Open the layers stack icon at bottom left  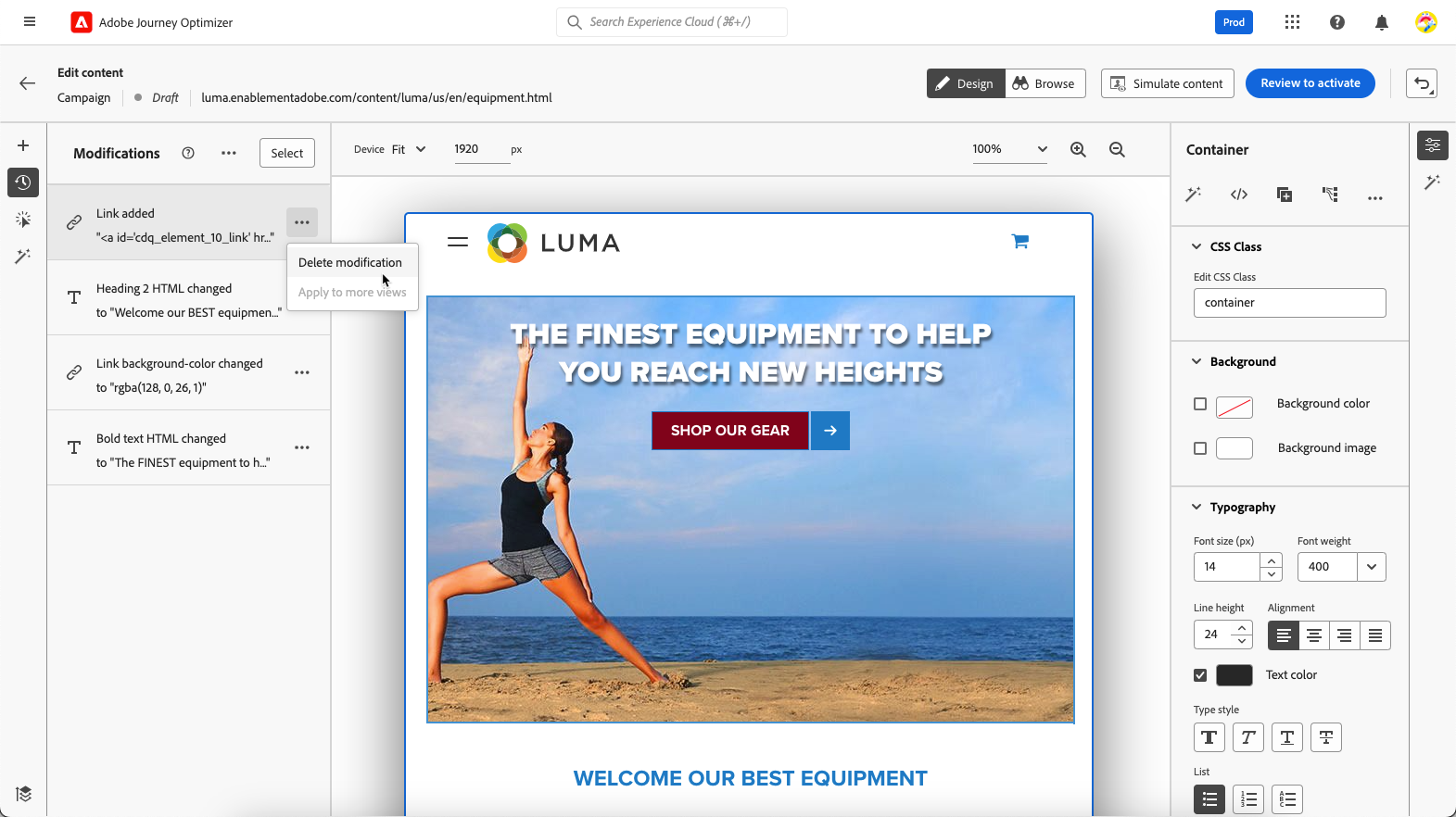click(x=23, y=794)
